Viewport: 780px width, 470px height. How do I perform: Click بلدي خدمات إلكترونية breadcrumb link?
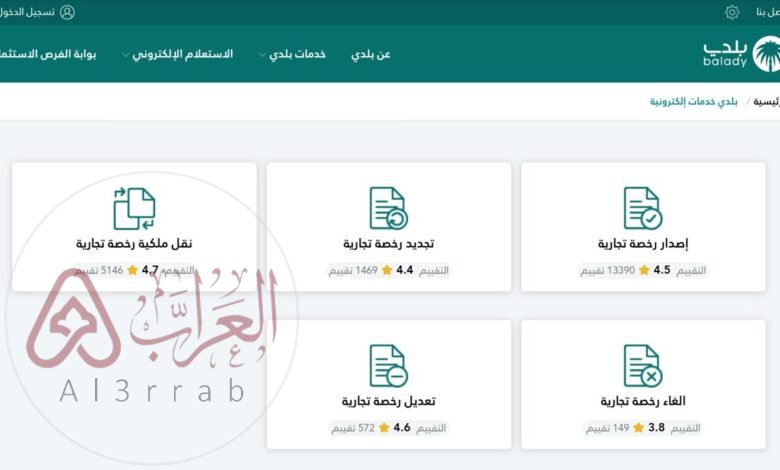(x=693, y=101)
